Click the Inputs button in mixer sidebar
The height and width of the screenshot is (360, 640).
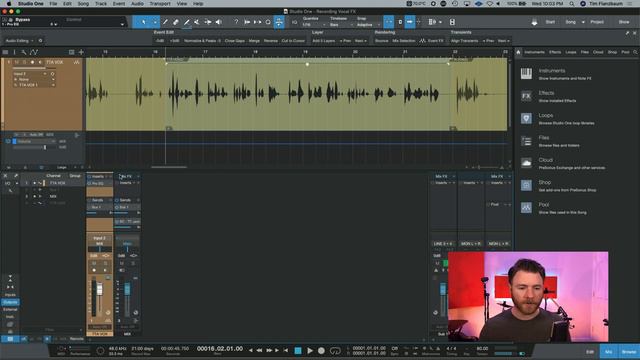click(x=10, y=295)
